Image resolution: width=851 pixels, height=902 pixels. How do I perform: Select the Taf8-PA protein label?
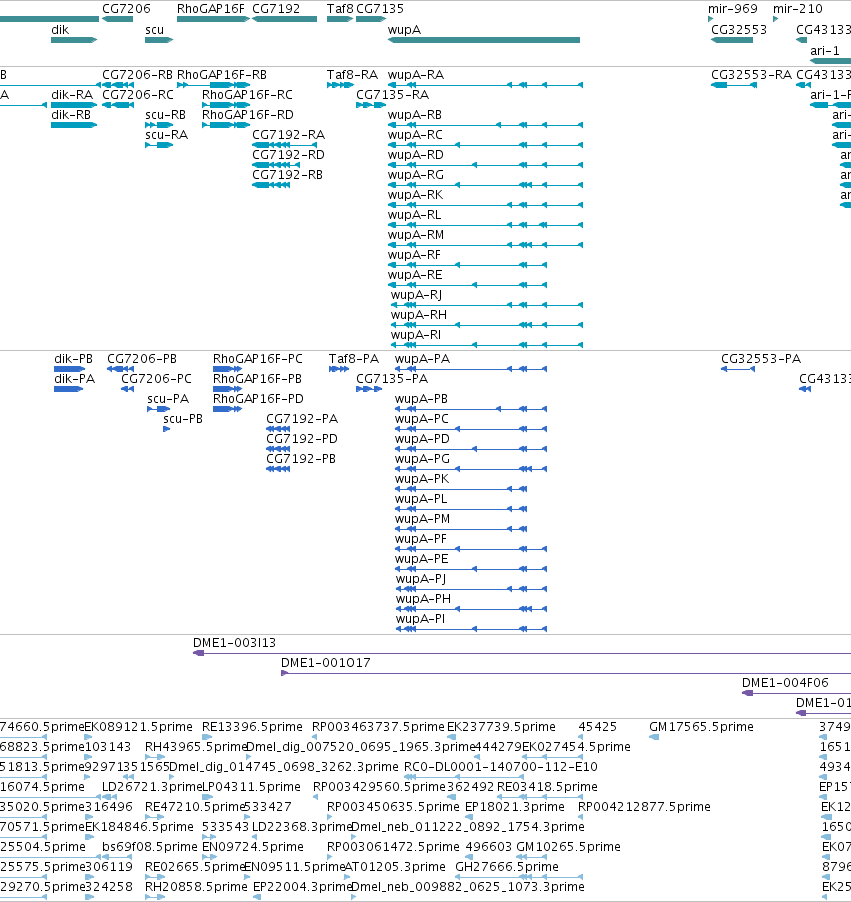click(x=354, y=358)
